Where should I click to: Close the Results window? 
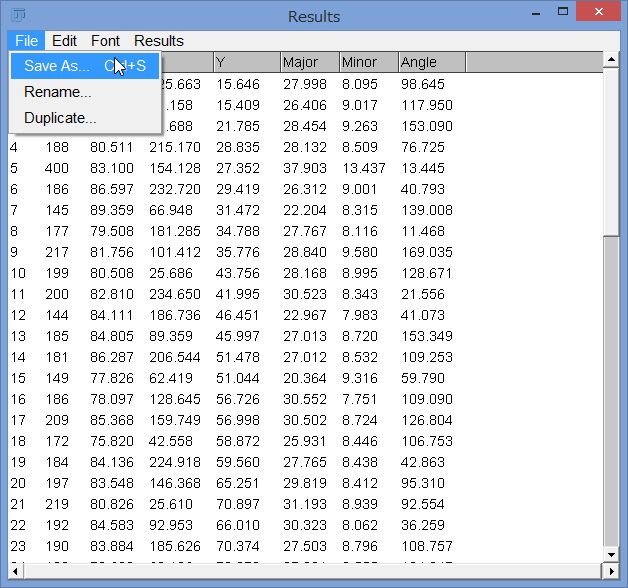coord(599,12)
